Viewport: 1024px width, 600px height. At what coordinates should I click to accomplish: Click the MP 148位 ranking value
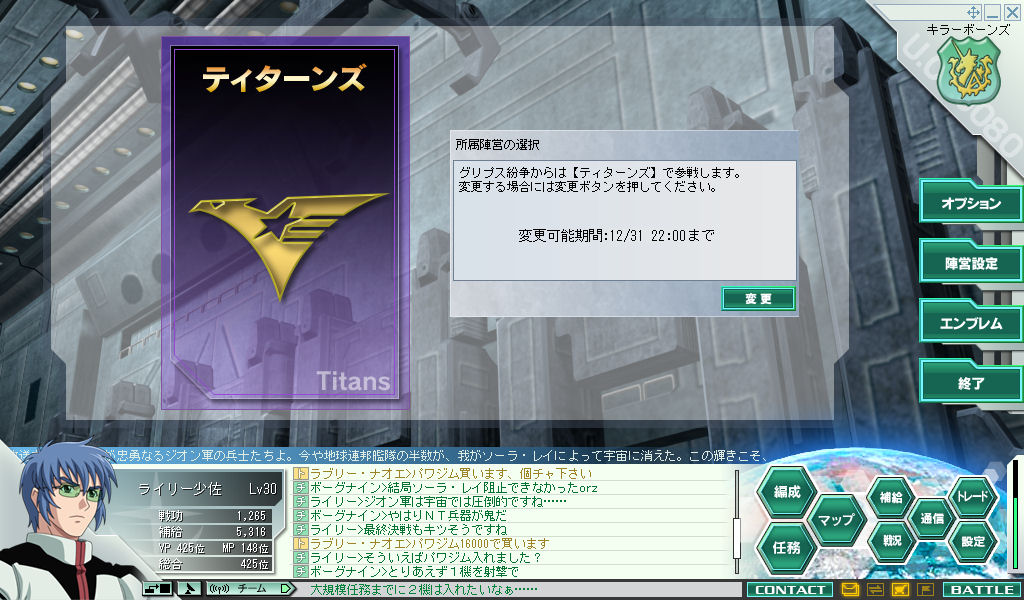click(245, 548)
